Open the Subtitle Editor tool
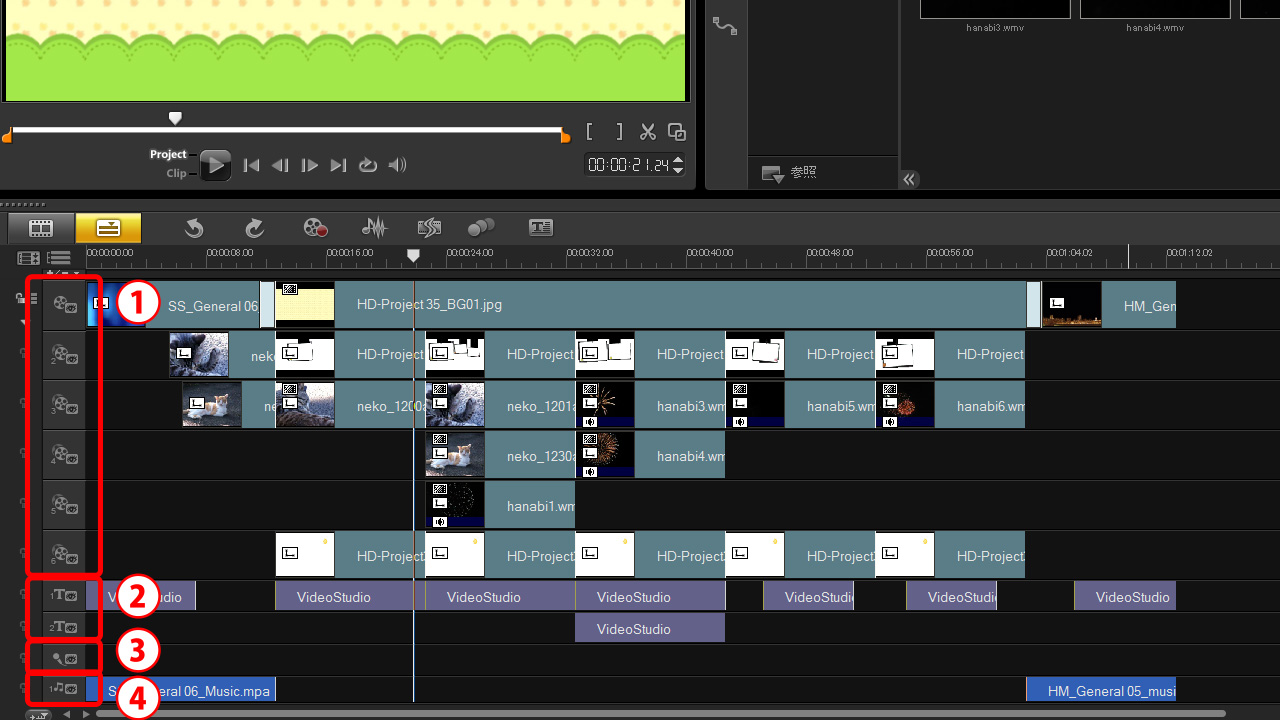The width and height of the screenshot is (1280, 720). 541,229
